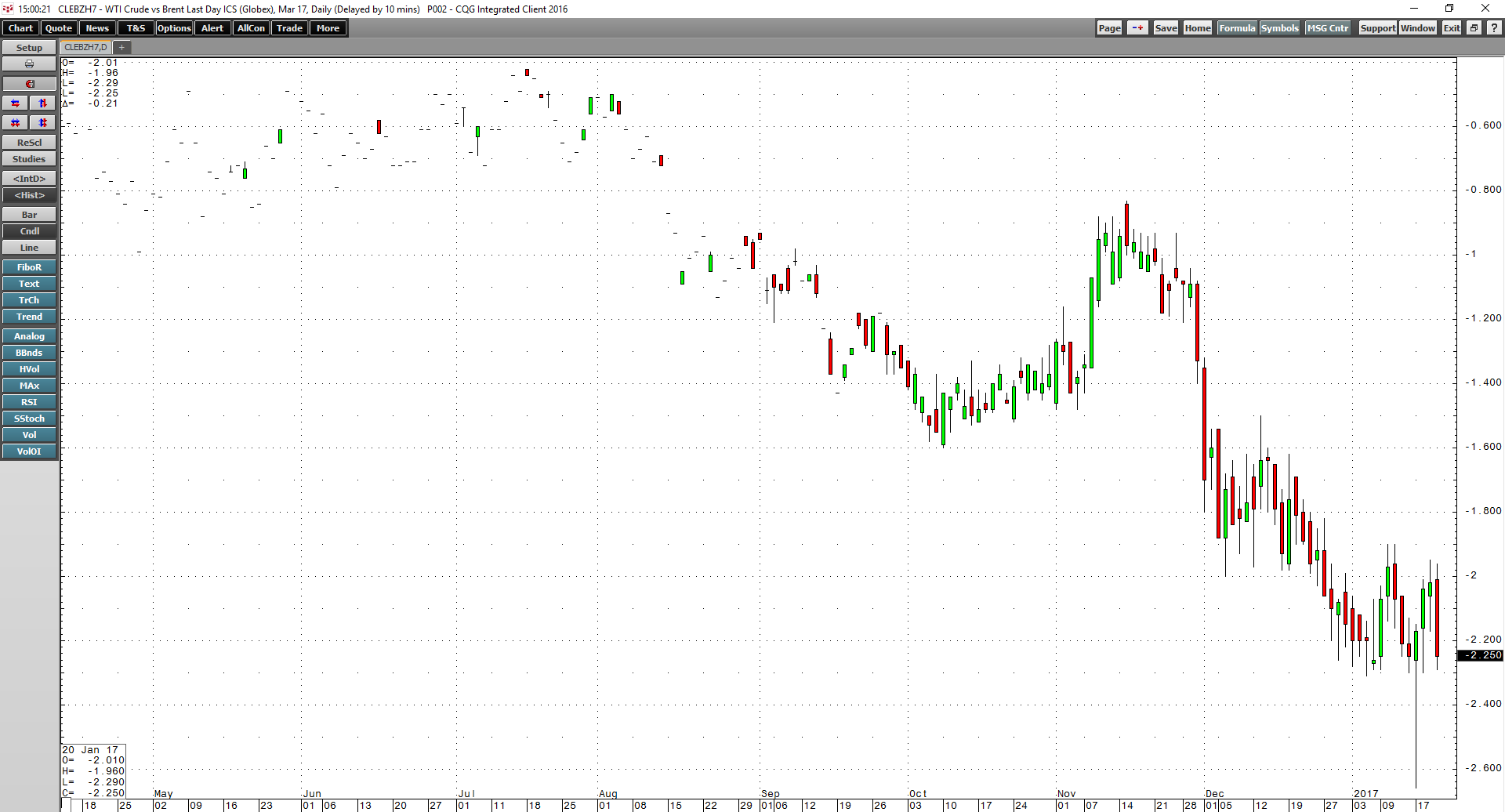
Task: Click the Sep label on time axis
Action: tap(771, 794)
